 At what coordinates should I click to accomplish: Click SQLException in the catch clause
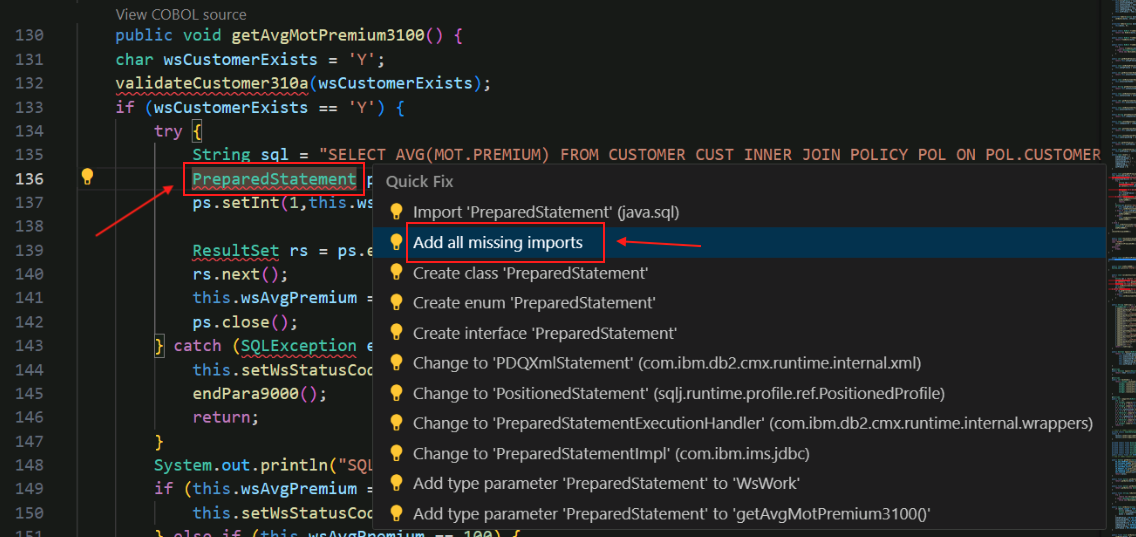point(298,346)
